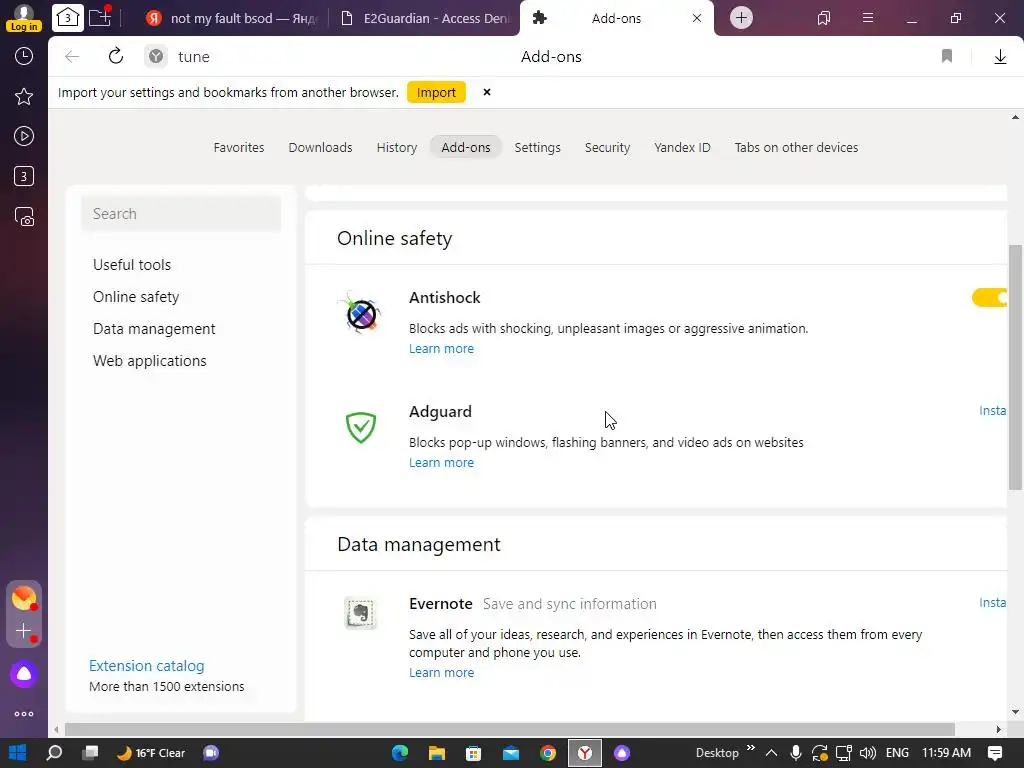Add a sidebar app with plus icon

tap(24, 631)
